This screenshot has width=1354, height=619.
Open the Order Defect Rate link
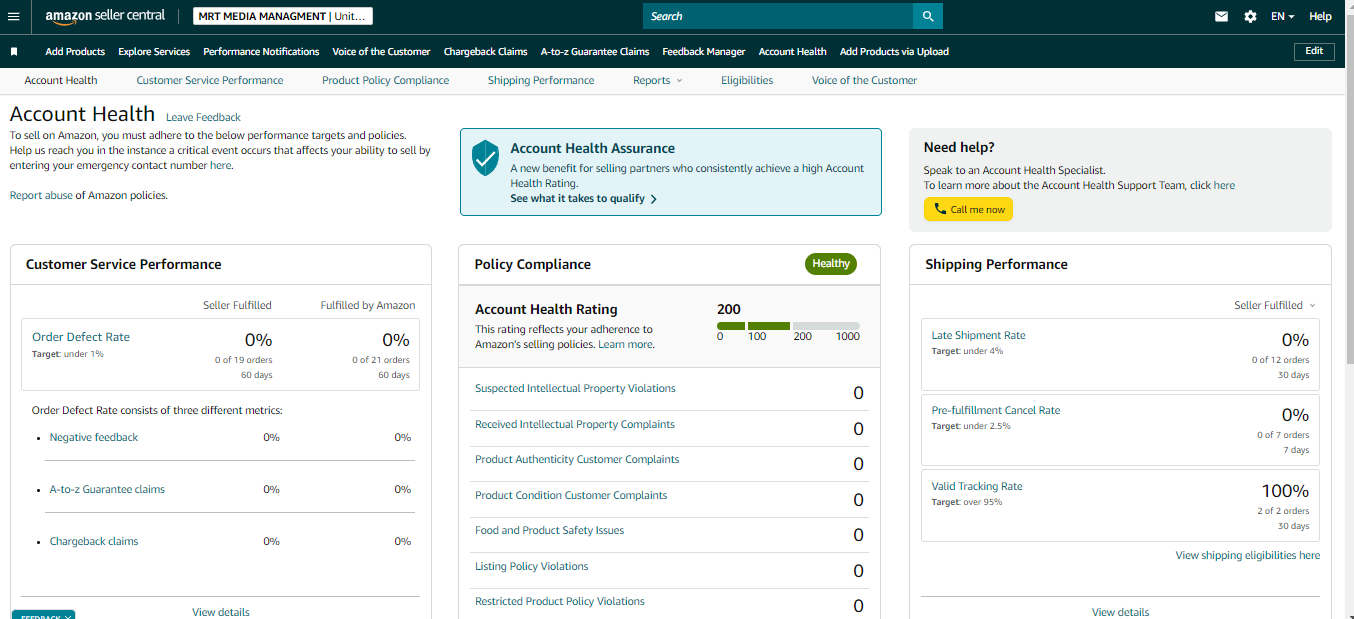coord(81,337)
